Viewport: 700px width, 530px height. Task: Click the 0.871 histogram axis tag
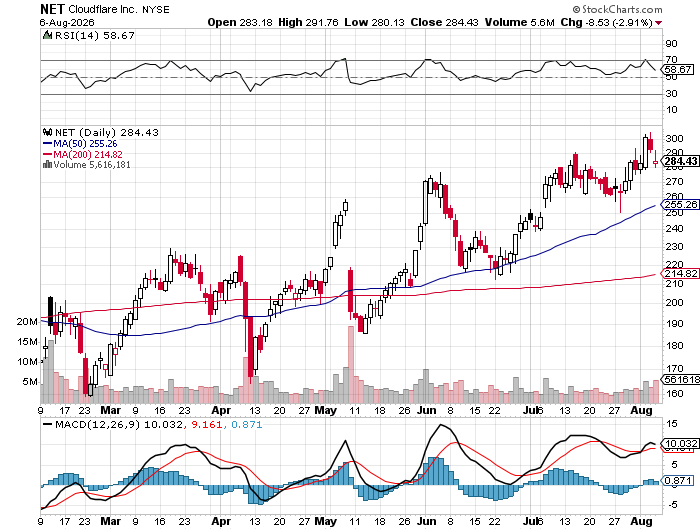(678, 480)
